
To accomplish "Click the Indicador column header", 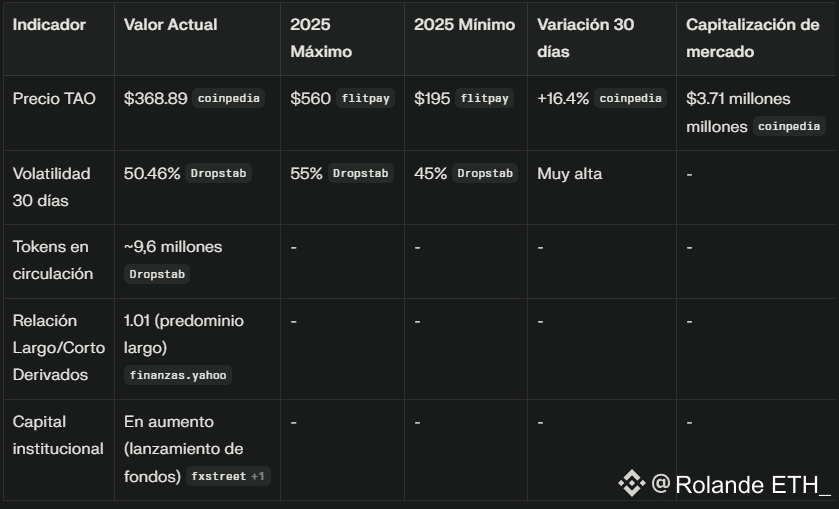I will [49, 24].
